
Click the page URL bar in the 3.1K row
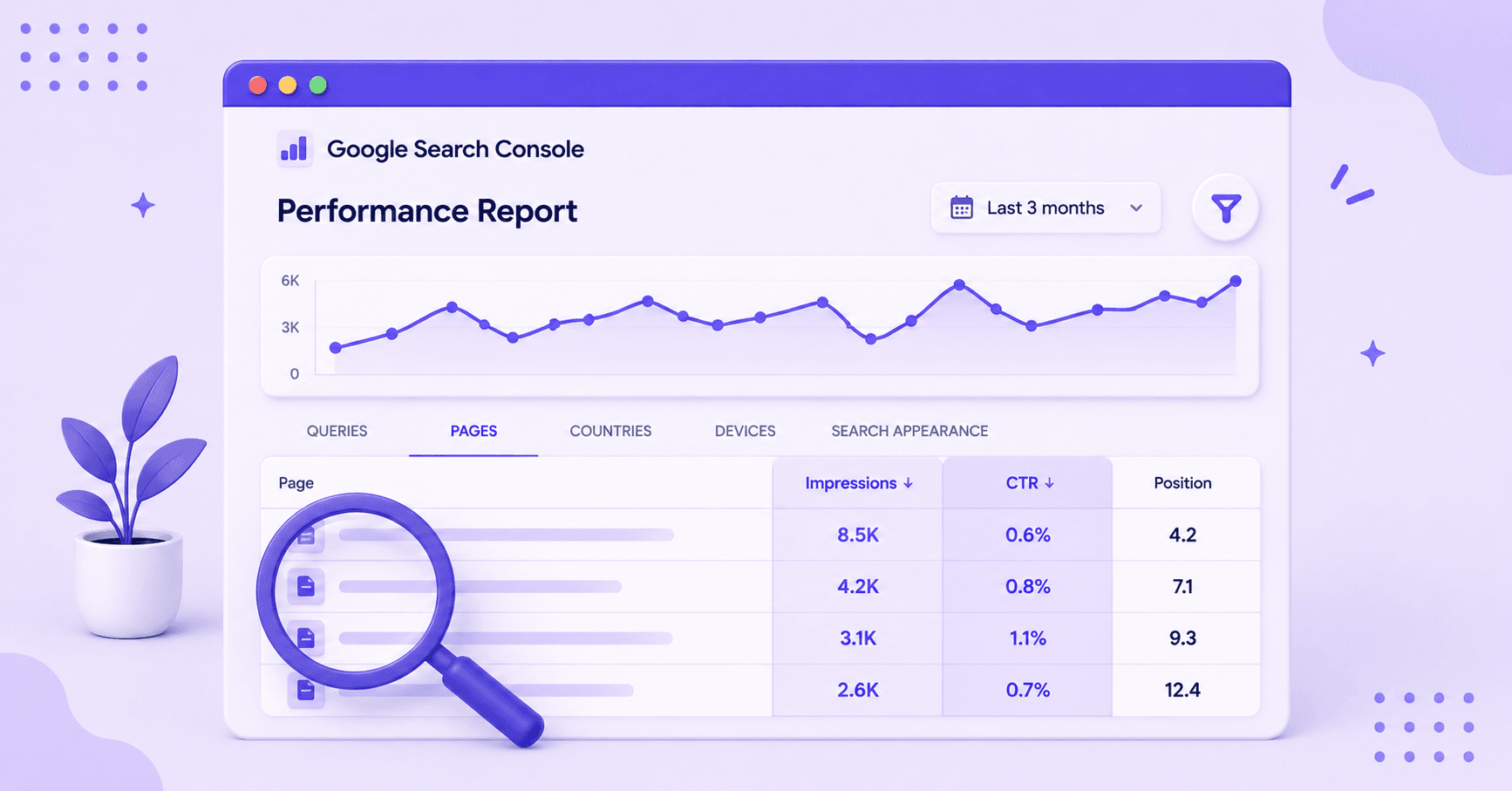[506, 638]
